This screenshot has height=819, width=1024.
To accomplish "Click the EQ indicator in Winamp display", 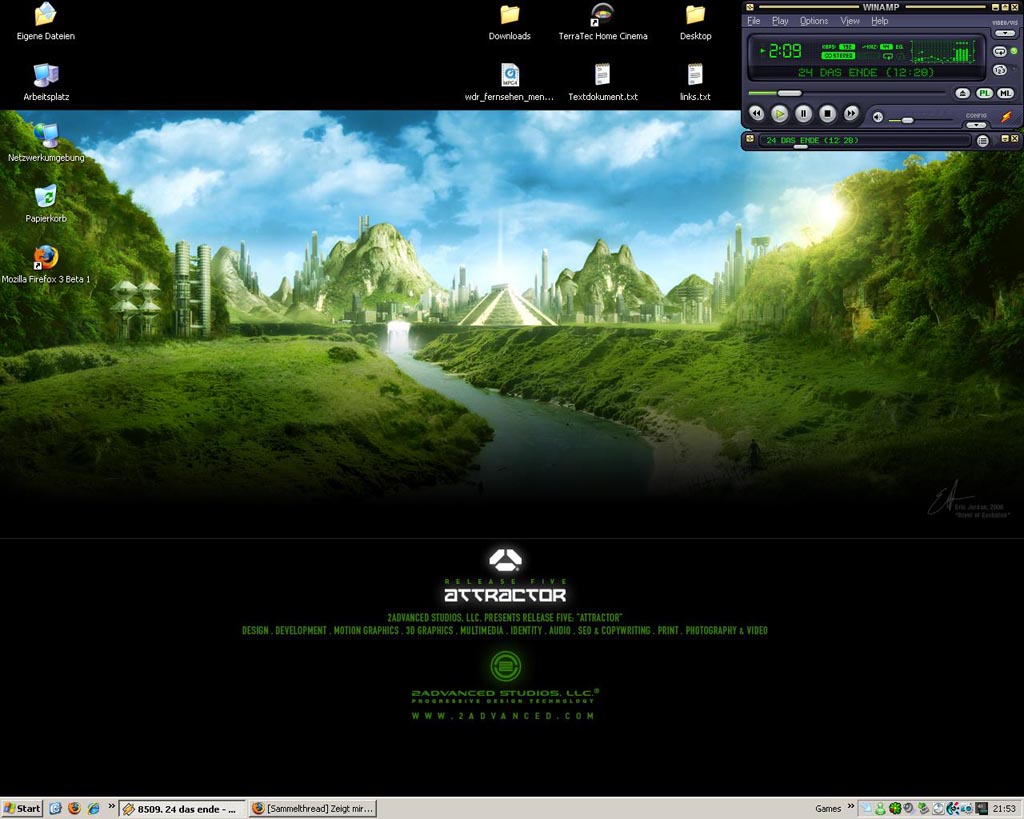I will pos(899,47).
